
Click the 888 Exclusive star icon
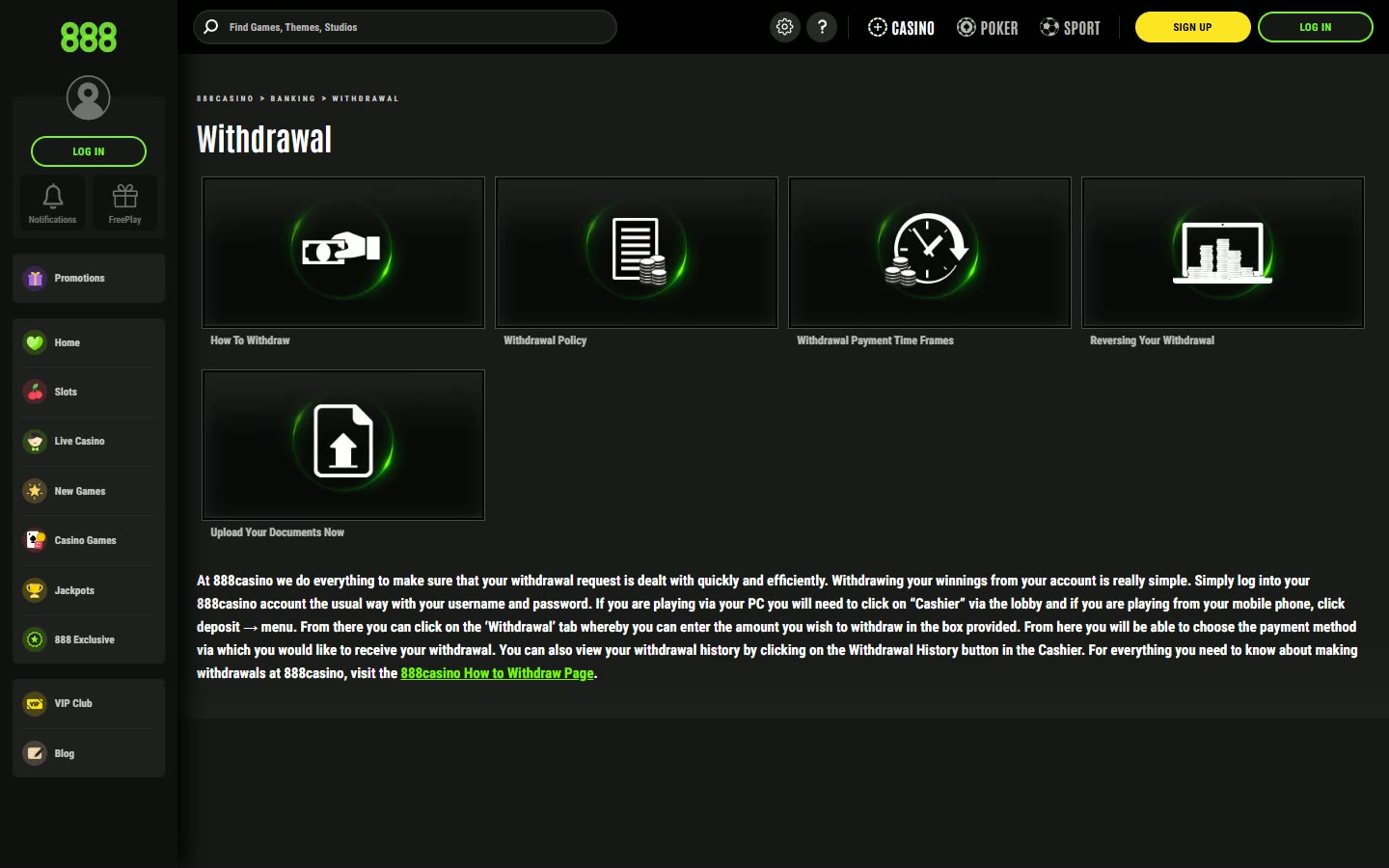pyautogui.click(x=35, y=639)
